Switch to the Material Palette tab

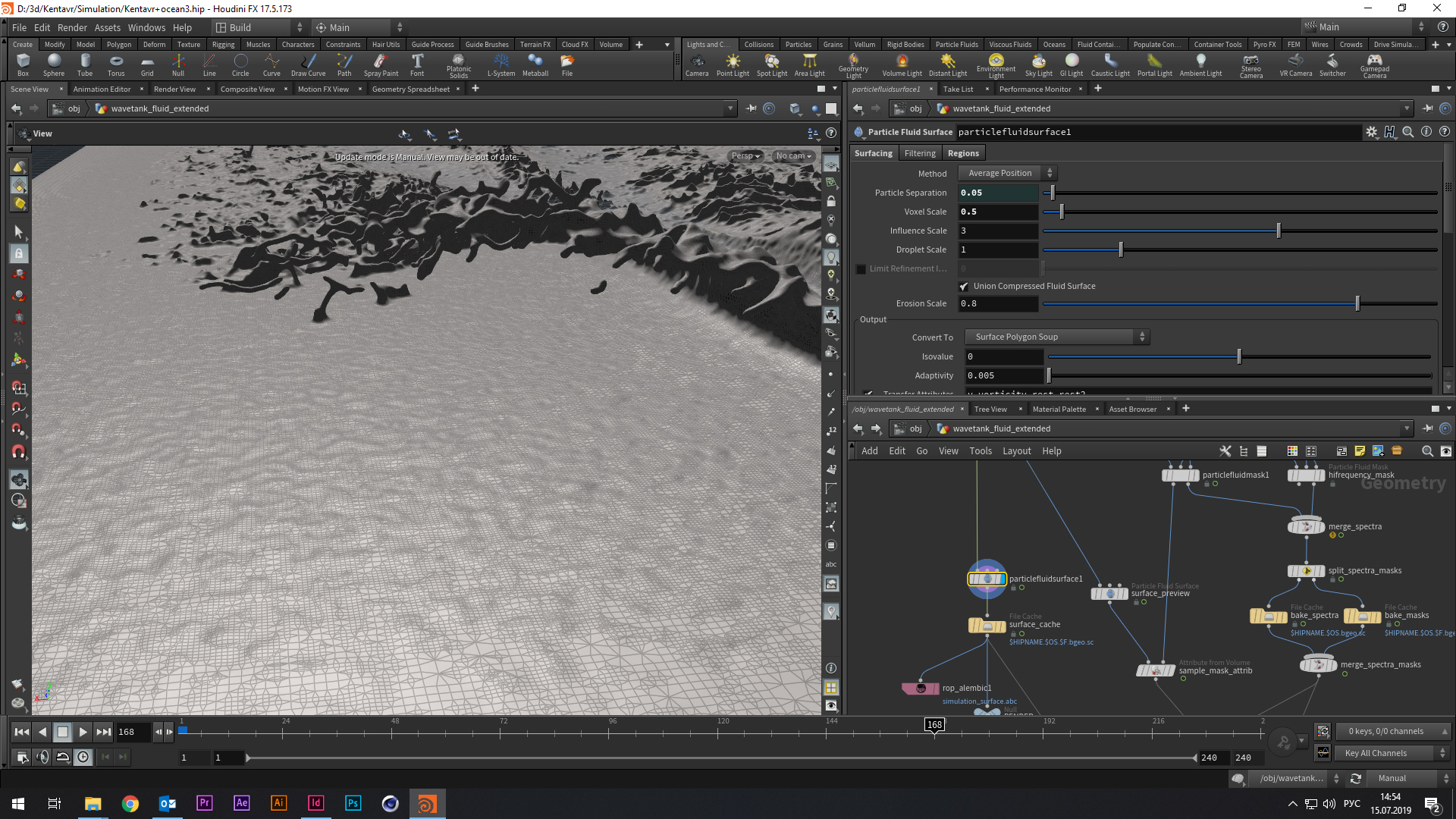[1059, 409]
